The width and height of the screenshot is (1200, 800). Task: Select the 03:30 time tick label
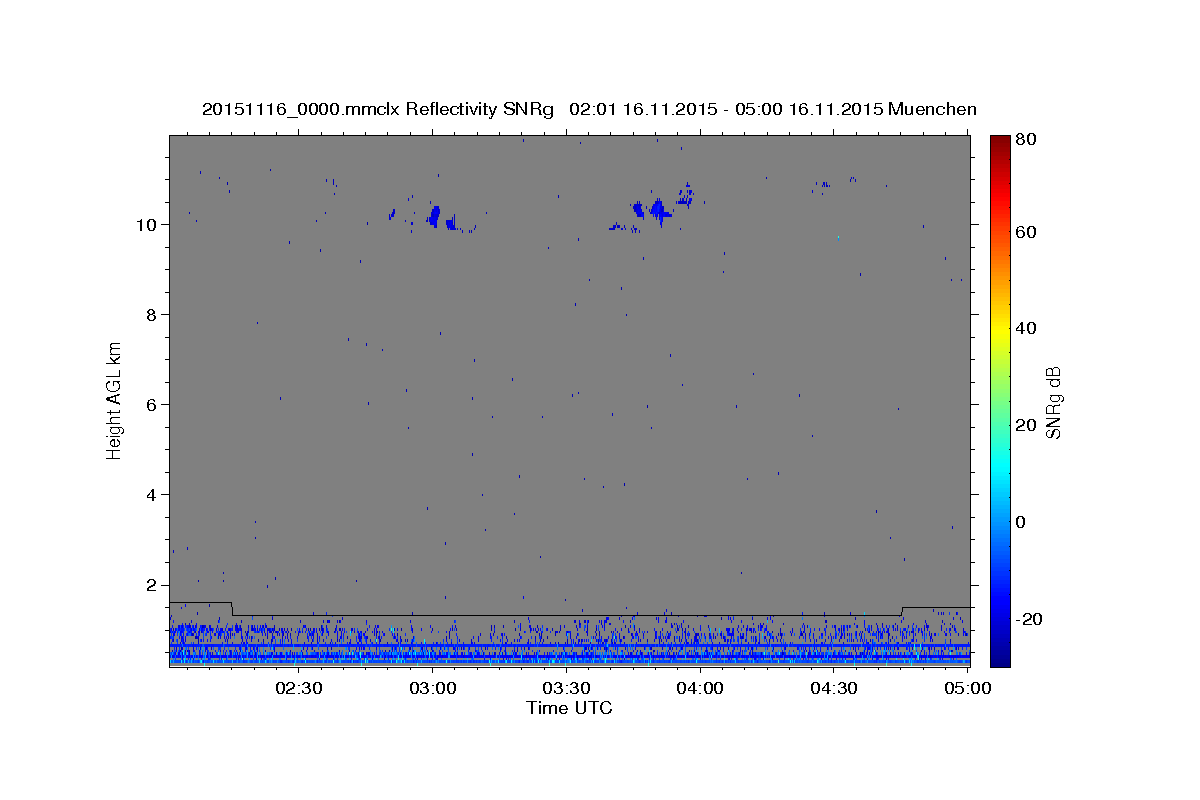coord(566,688)
